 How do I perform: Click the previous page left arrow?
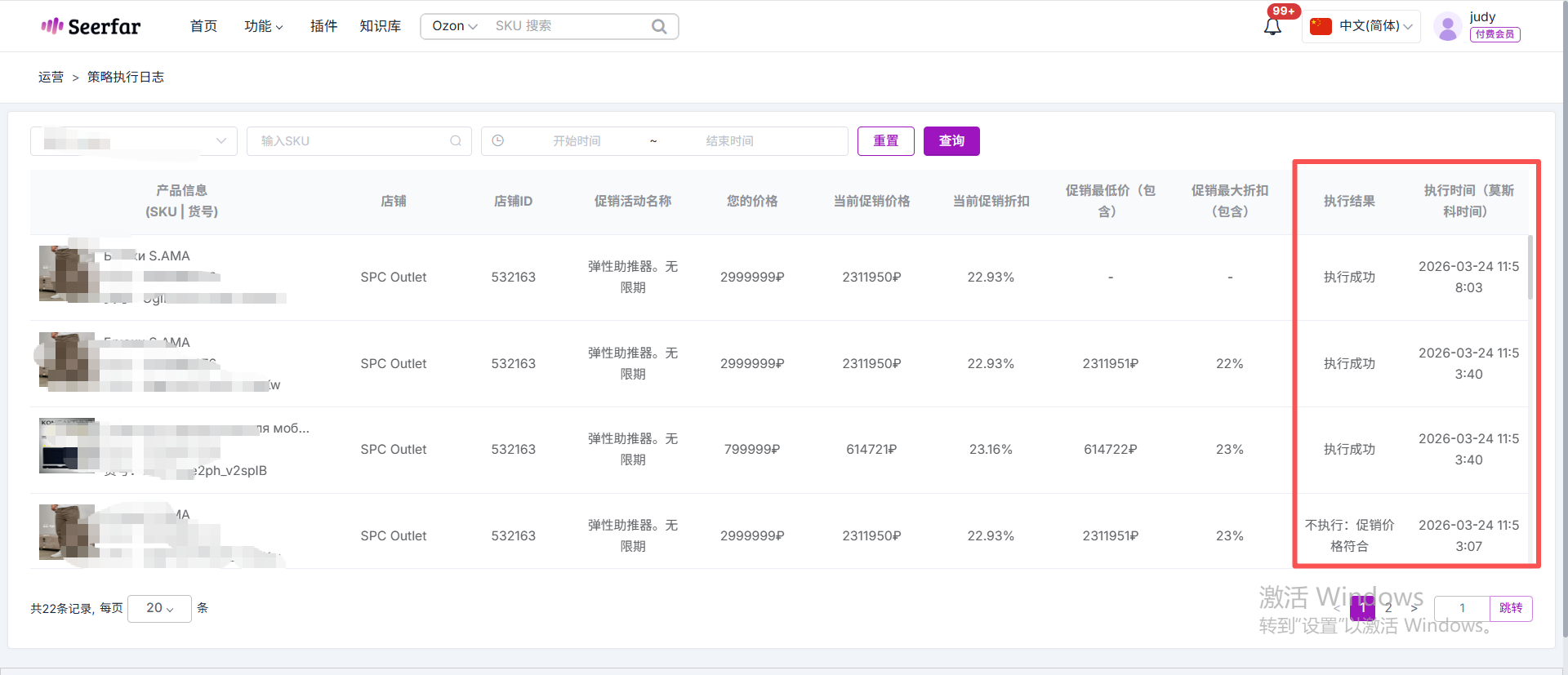coord(1338,608)
